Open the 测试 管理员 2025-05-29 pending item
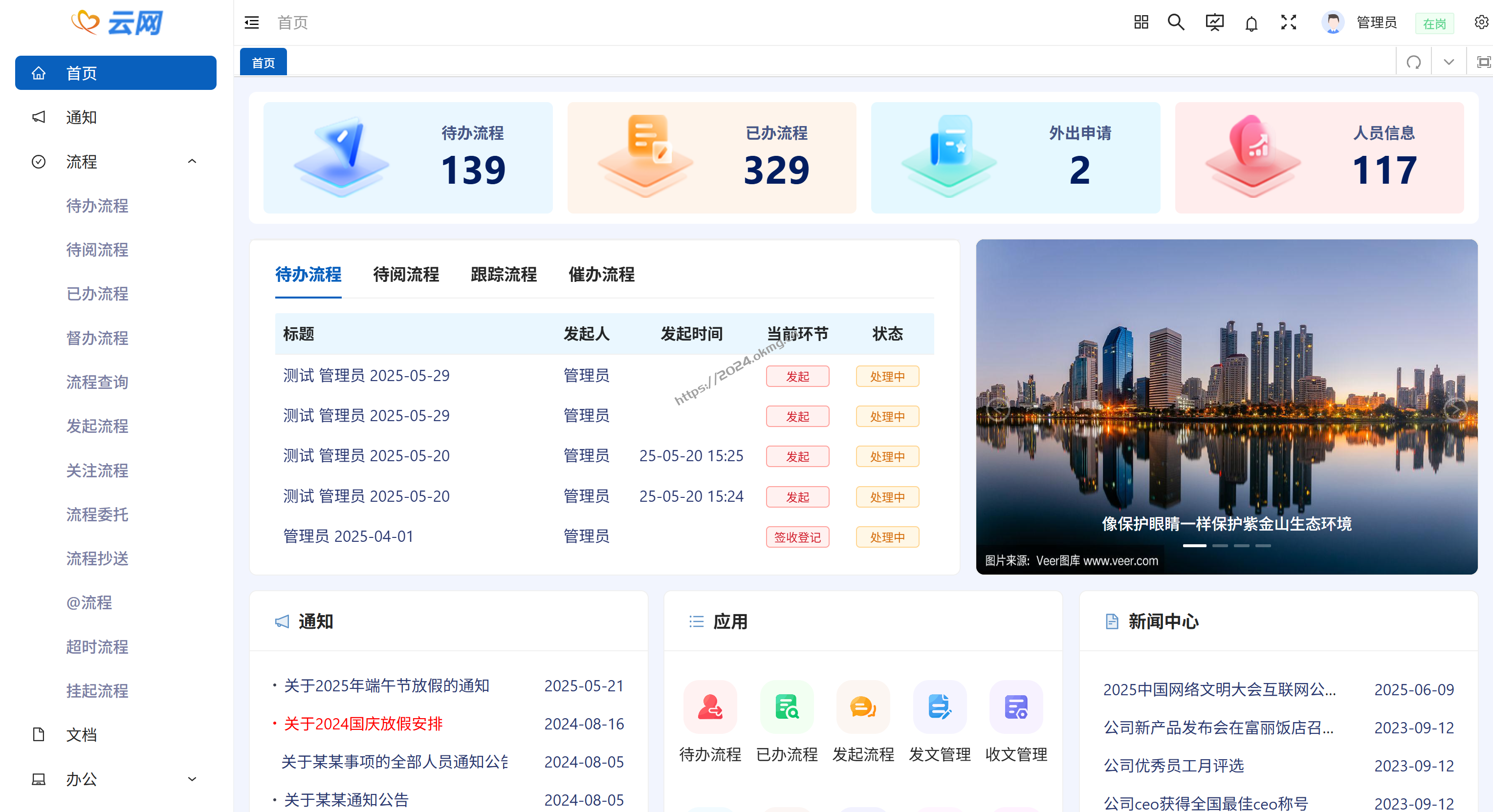The width and height of the screenshot is (1493, 812). (x=366, y=375)
